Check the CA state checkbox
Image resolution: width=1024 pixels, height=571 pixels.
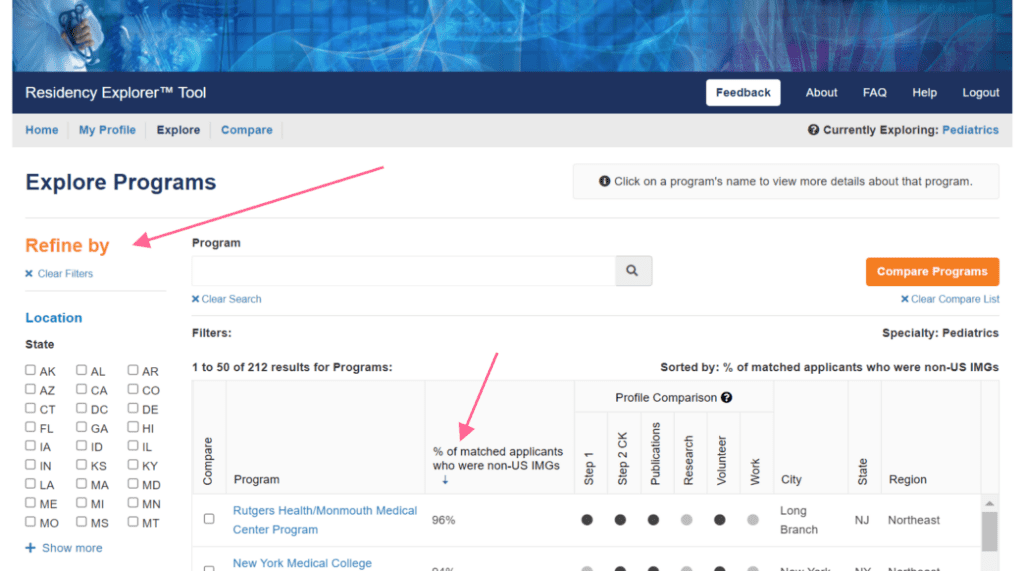coord(82,390)
